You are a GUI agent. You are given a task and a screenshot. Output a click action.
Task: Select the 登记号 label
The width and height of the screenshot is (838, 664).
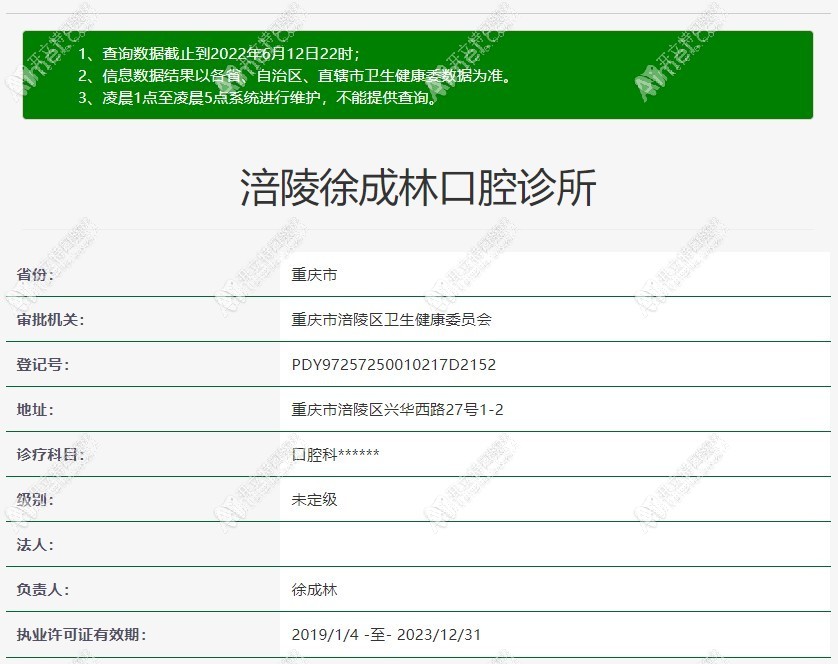[43, 365]
